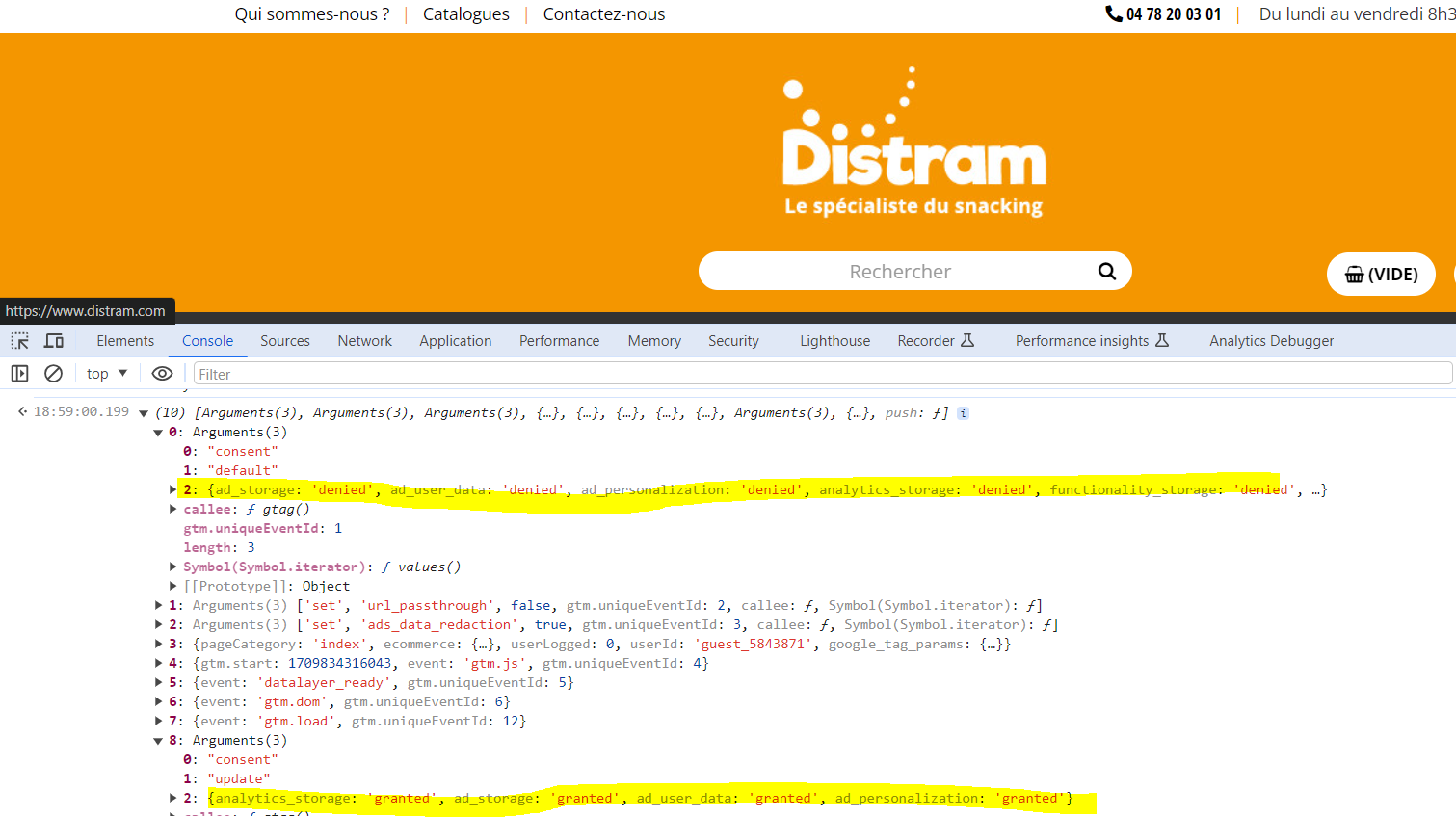Switch to the Recorder tab
The image size is (1456, 817).
936,341
